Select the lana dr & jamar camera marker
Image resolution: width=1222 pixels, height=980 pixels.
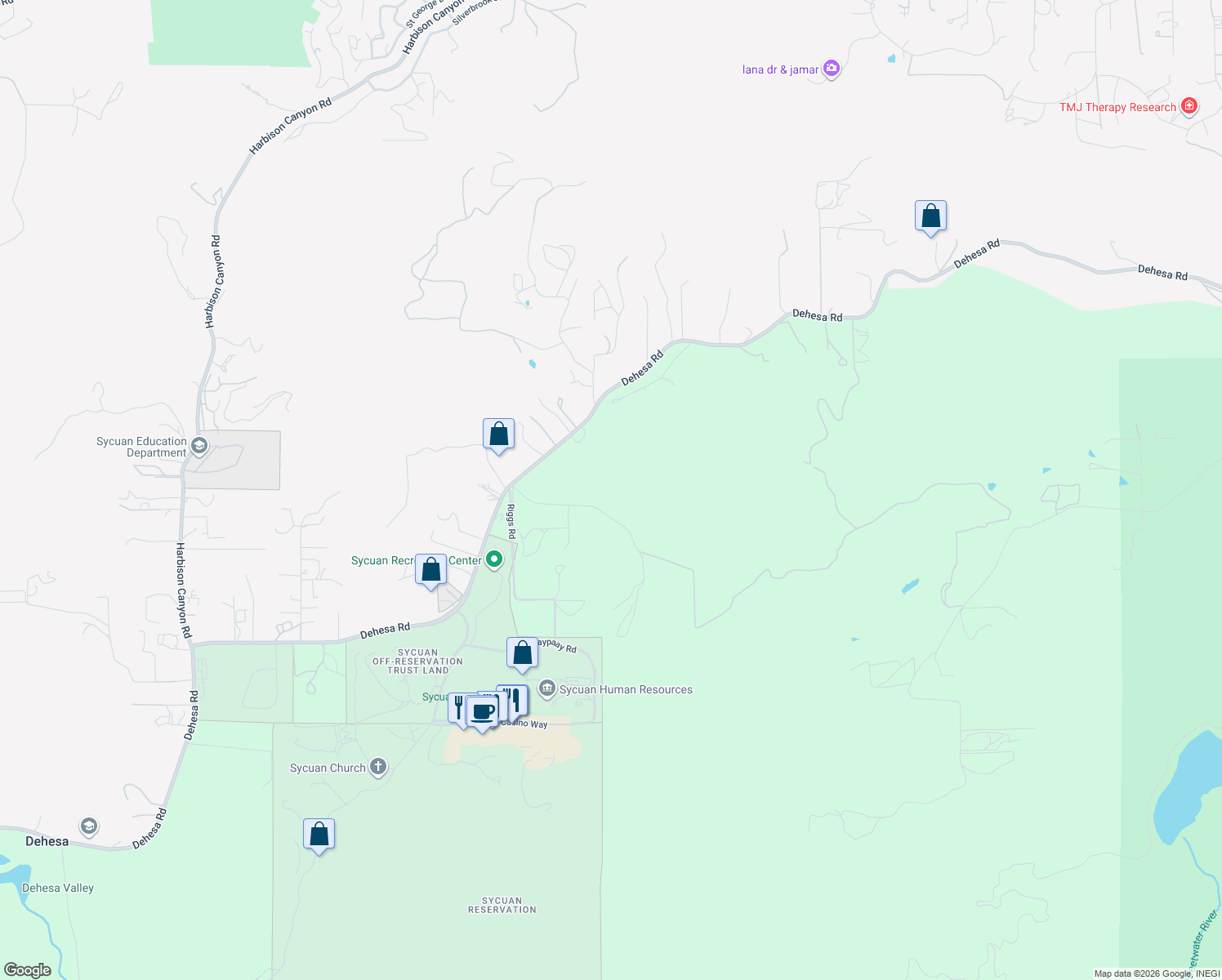832,69
